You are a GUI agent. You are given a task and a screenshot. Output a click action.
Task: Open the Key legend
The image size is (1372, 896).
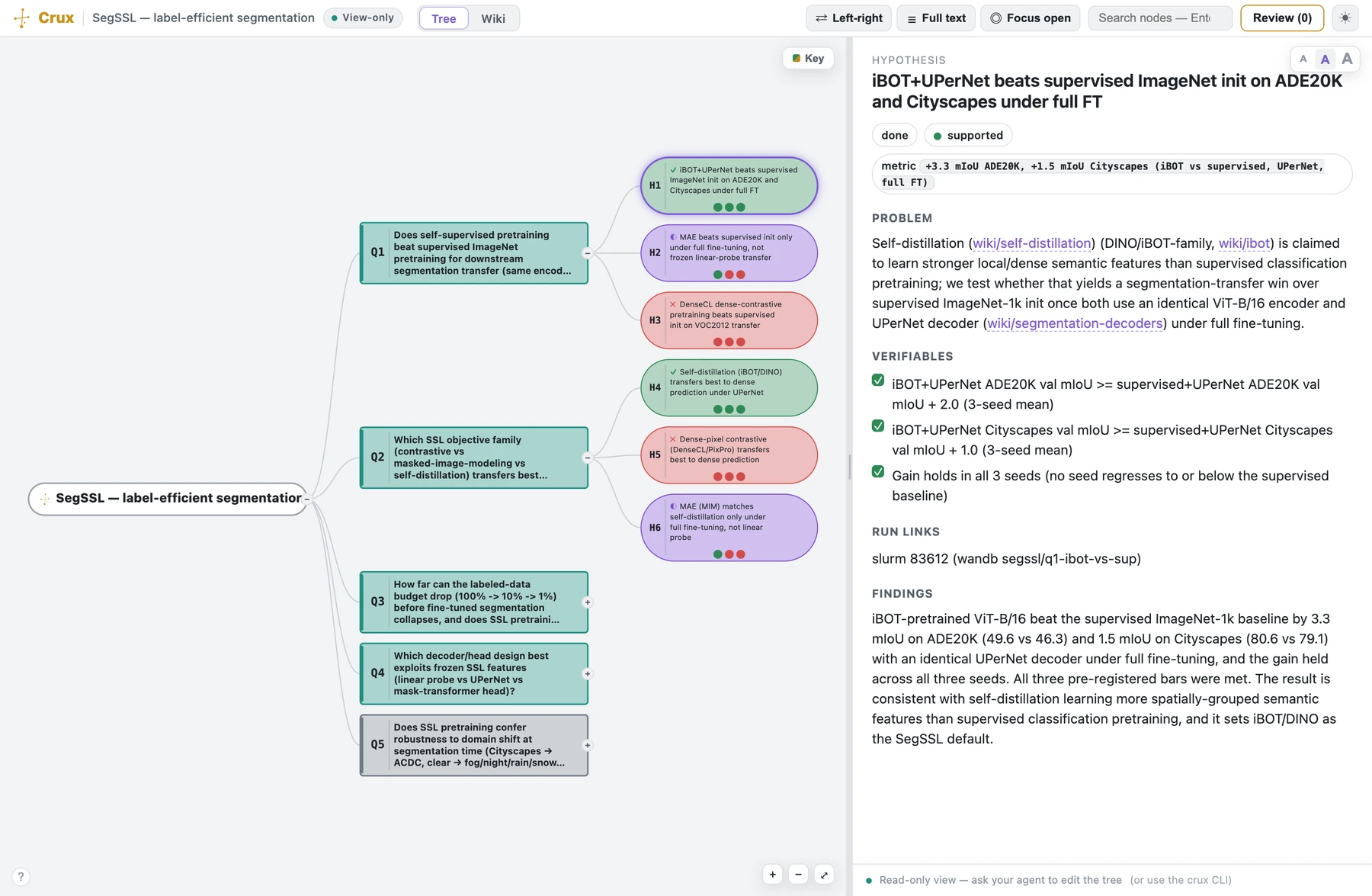pyautogui.click(x=808, y=58)
